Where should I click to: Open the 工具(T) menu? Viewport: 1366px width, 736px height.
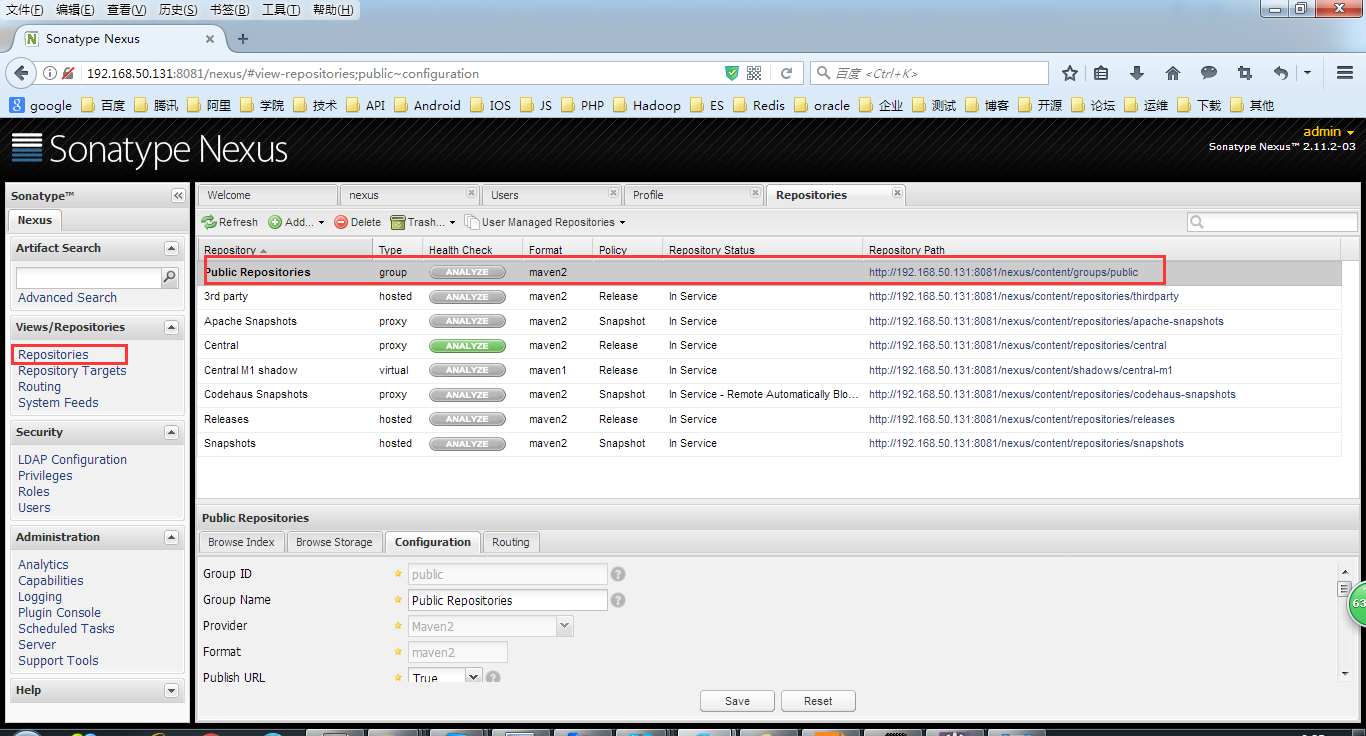(281, 10)
